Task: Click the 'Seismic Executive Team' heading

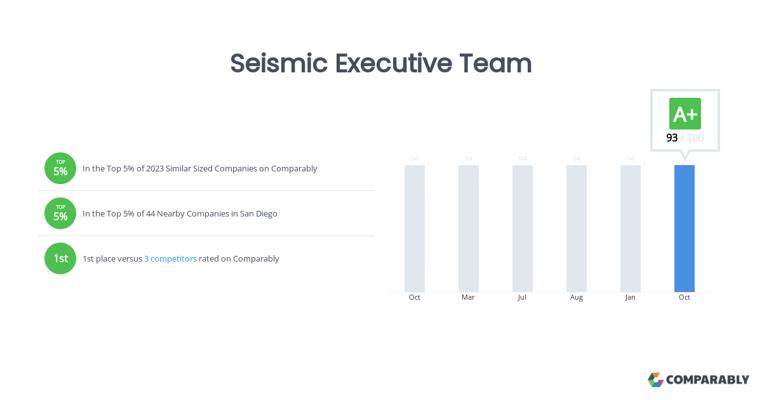Action: point(381,63)
